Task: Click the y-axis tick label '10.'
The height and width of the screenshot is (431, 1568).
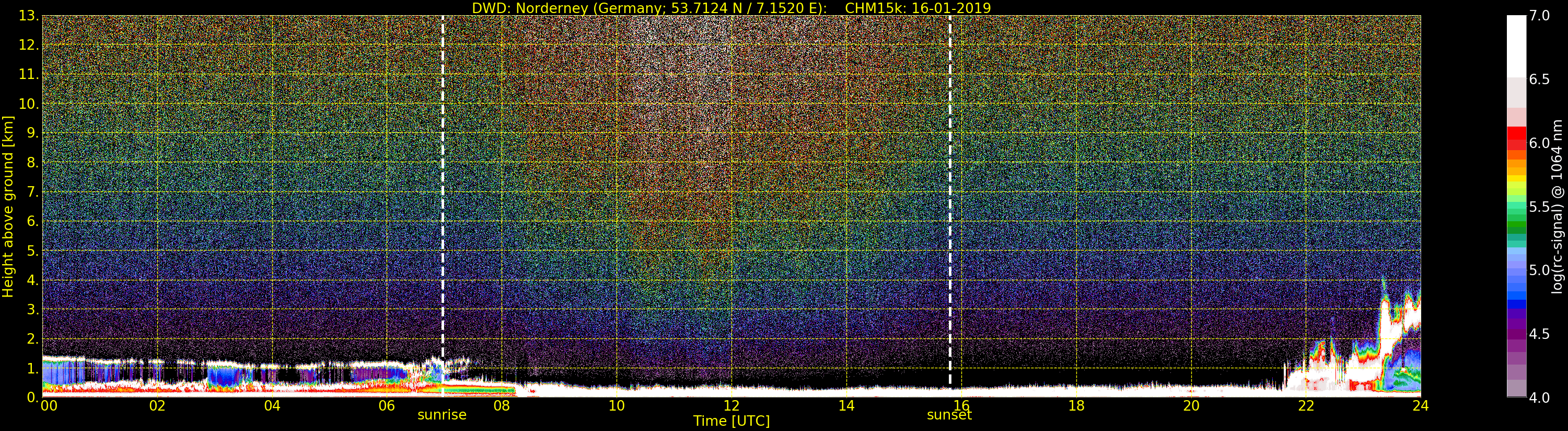Action: pos(29,104)
